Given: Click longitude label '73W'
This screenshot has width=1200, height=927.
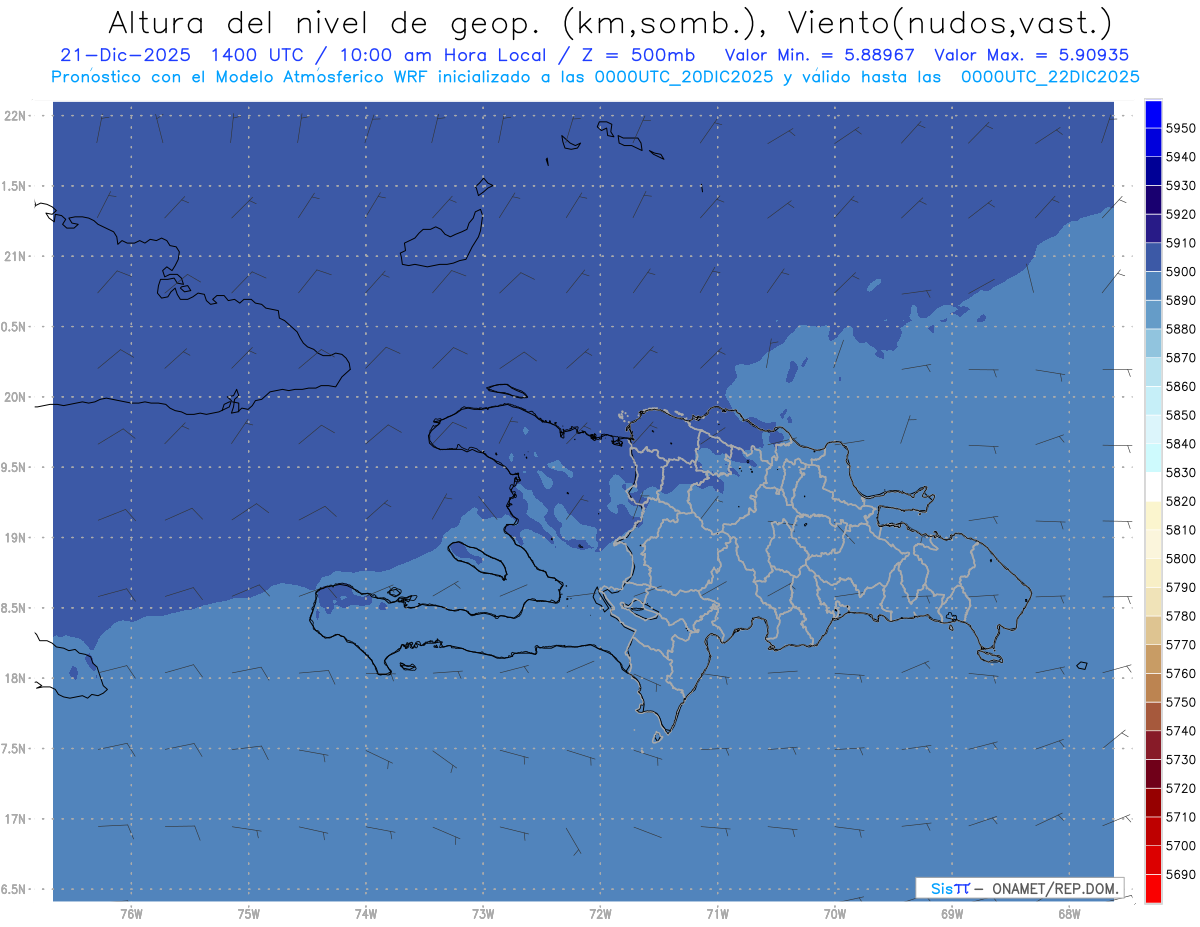Looking at the screenshot, I should coord(483,914).
